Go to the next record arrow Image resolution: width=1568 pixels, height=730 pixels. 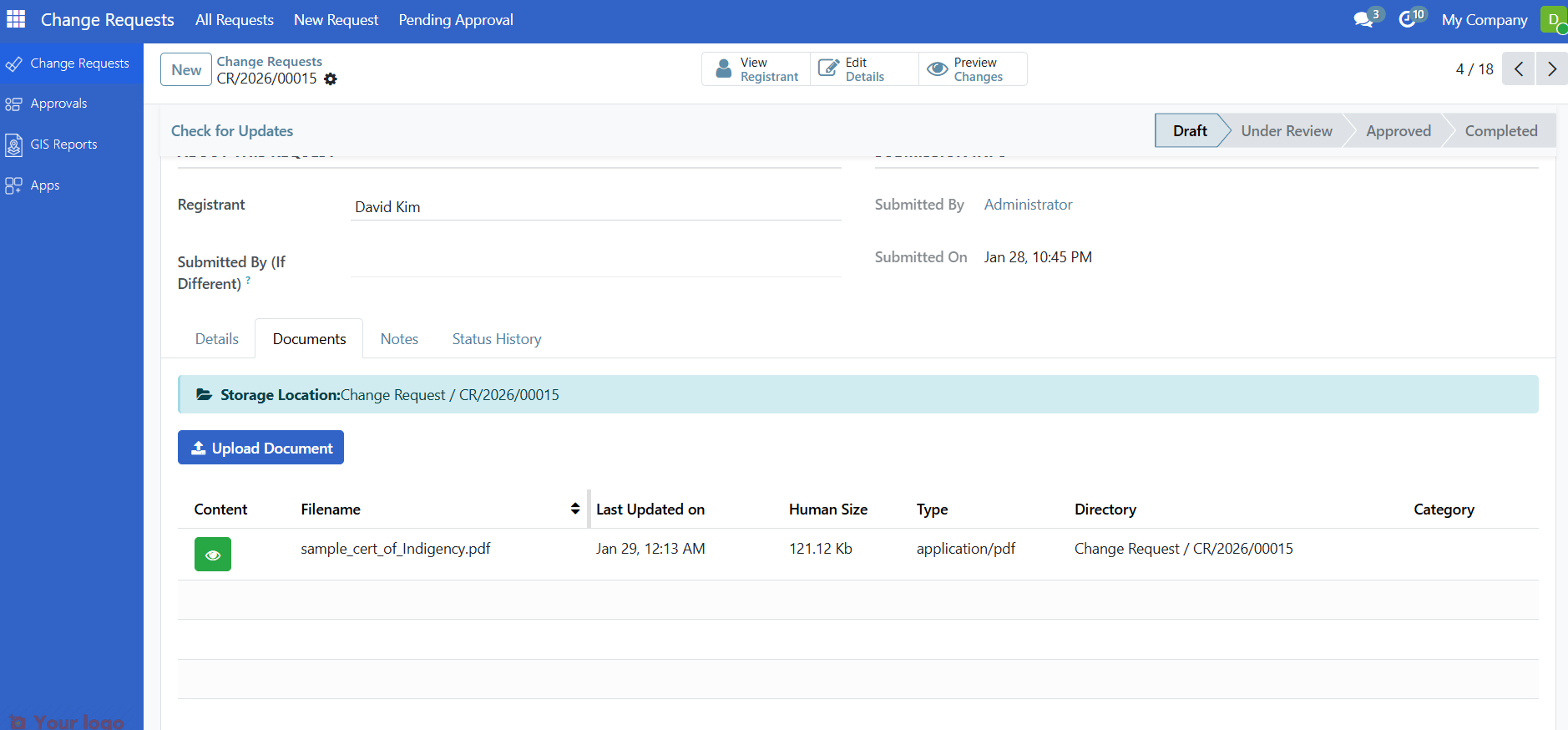(1551, 69)
